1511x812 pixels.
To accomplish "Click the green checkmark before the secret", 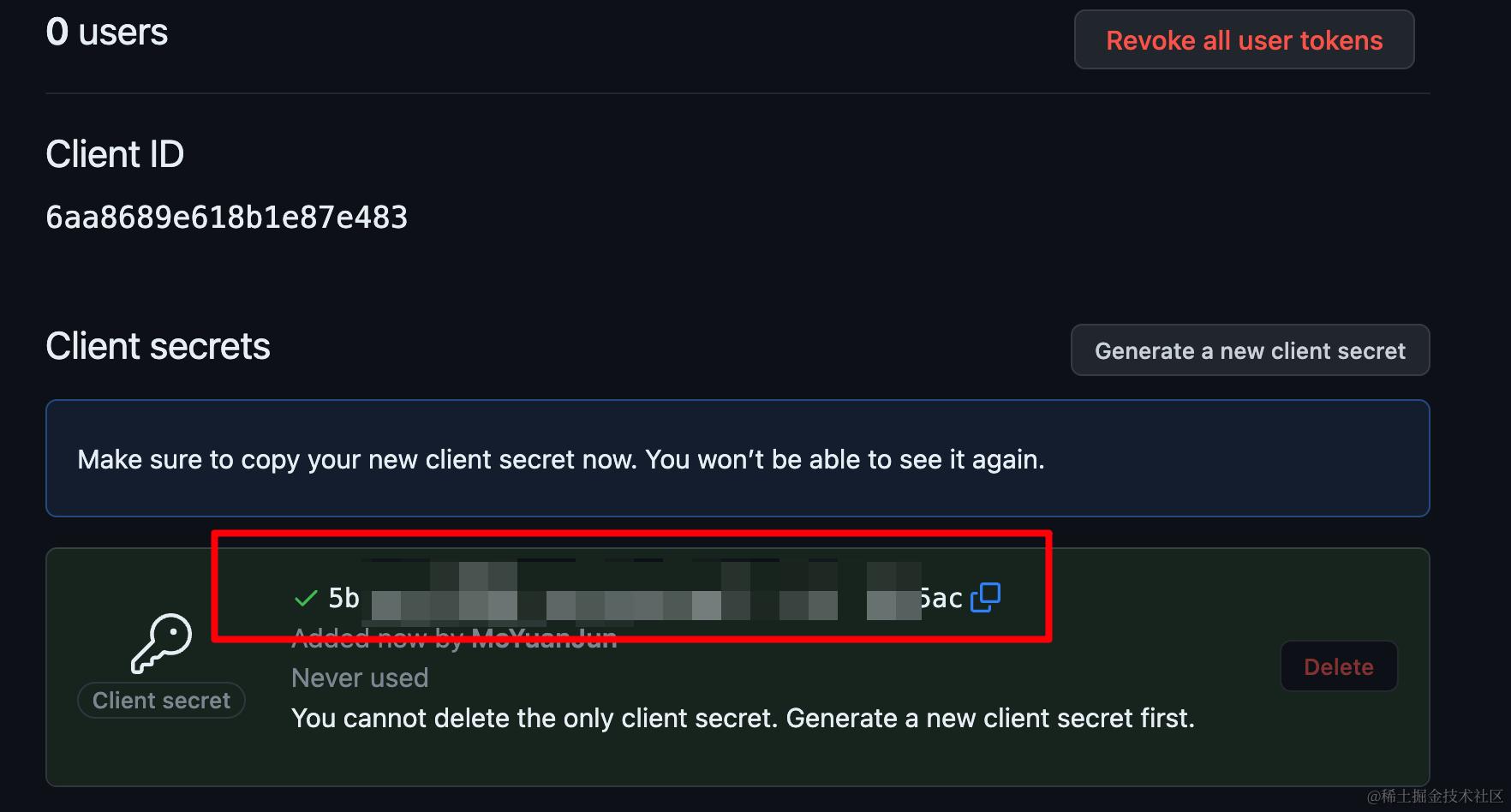I will click(306, 598).
